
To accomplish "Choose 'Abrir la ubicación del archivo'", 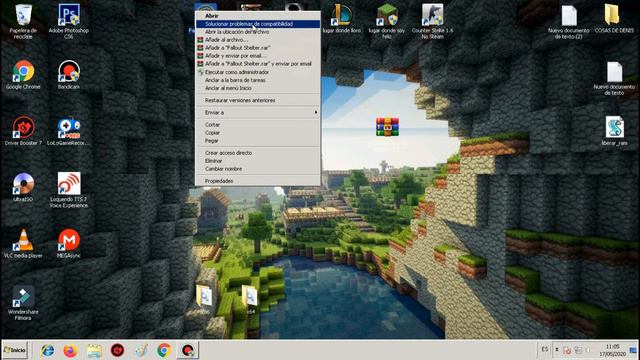I will pos(258,32).
